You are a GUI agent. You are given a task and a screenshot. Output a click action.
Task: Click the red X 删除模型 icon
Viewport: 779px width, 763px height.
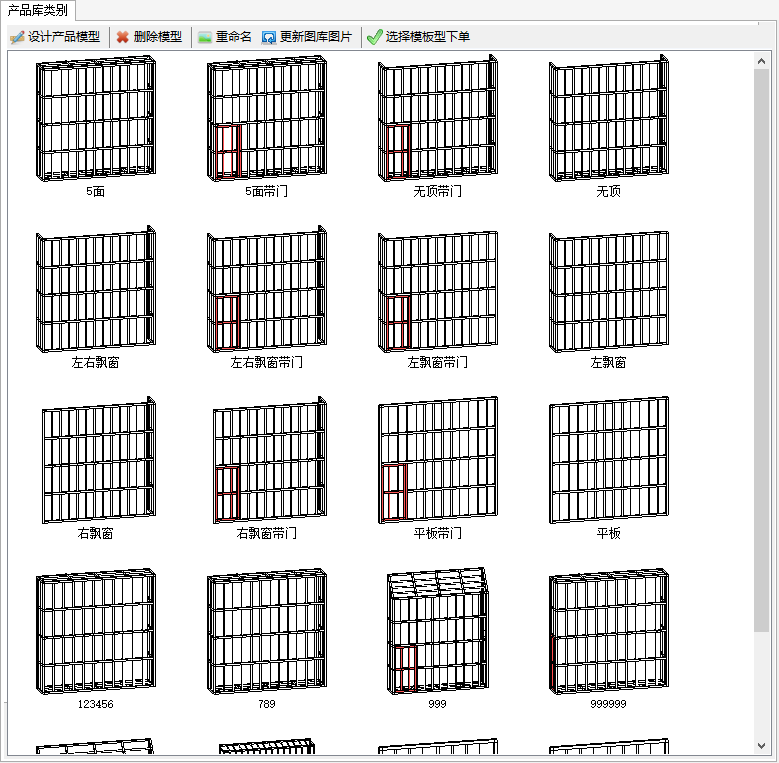122,37
